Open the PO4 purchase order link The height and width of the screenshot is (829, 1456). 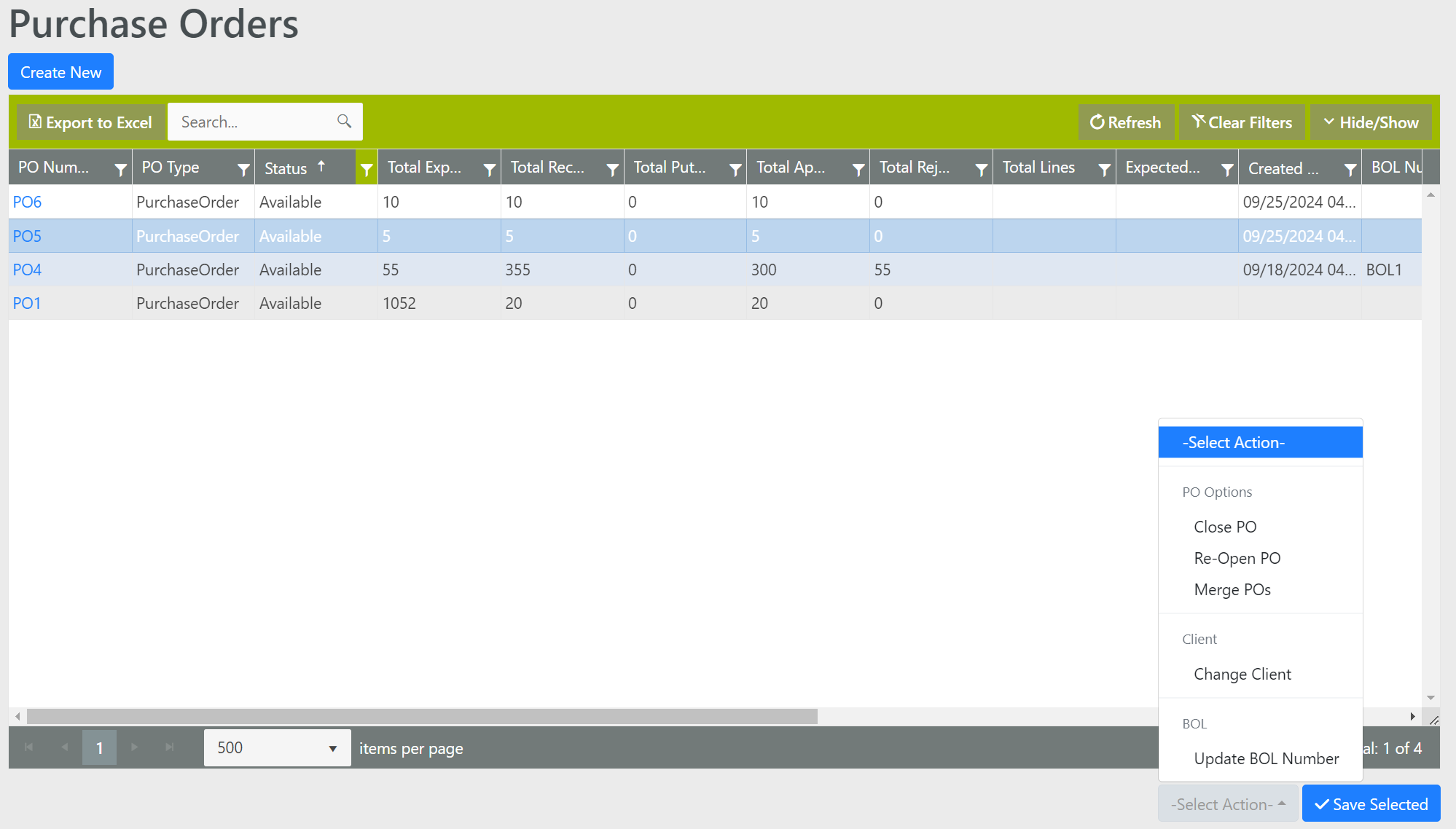[x=27, y=270]
